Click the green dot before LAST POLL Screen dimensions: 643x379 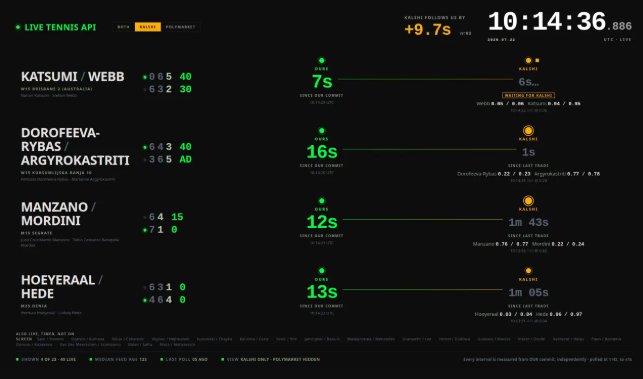click(162, 359)
